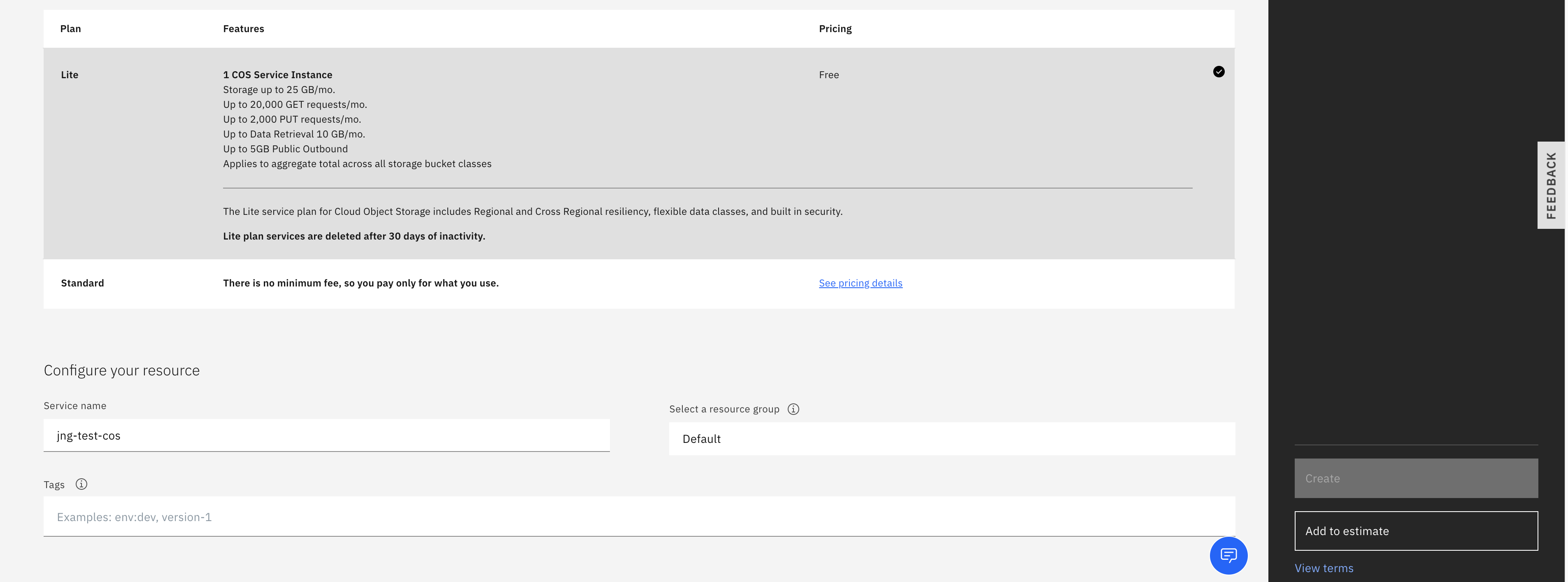Click 'There is no minimum fee' text

tap(361, 283)
